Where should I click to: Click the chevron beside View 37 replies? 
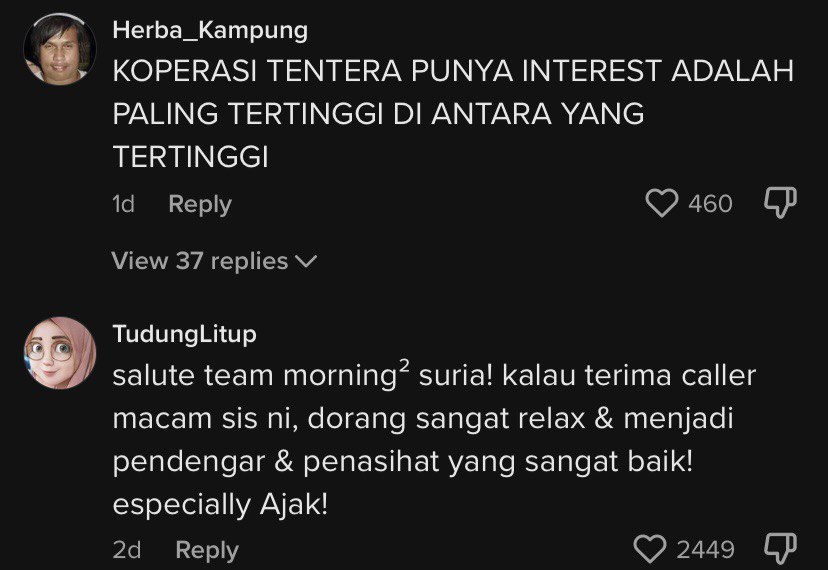(307, 262)
